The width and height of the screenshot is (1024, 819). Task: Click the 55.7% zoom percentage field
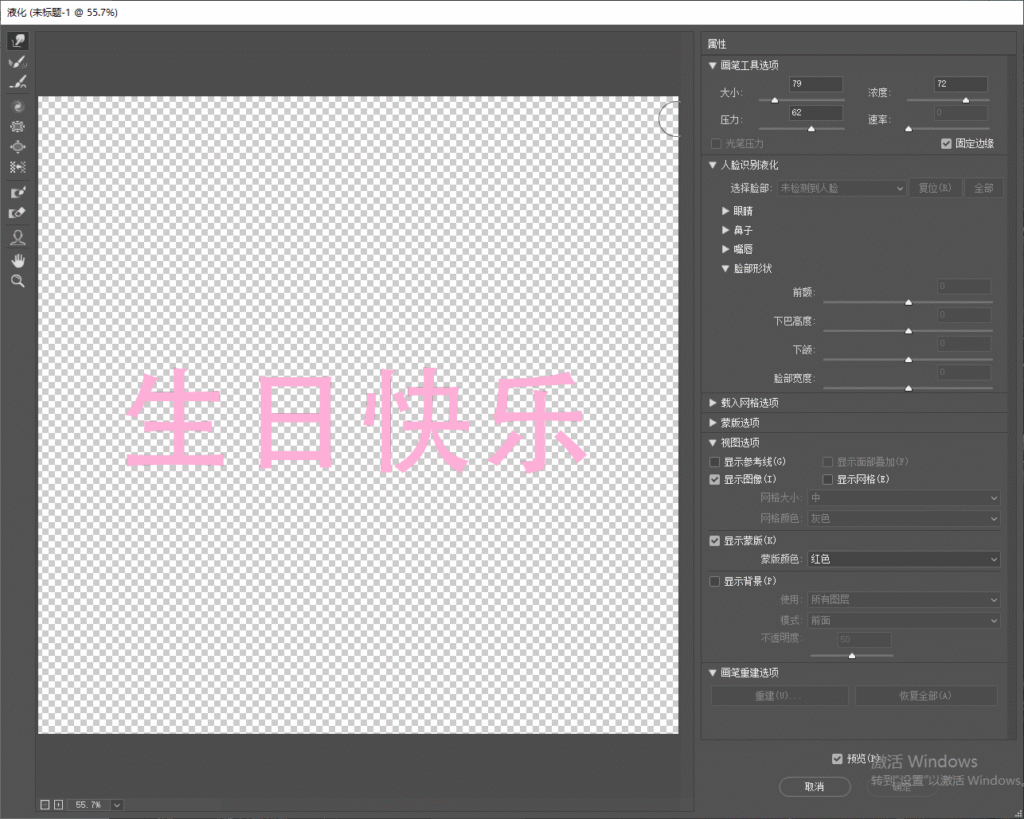[x=89, y=805]
